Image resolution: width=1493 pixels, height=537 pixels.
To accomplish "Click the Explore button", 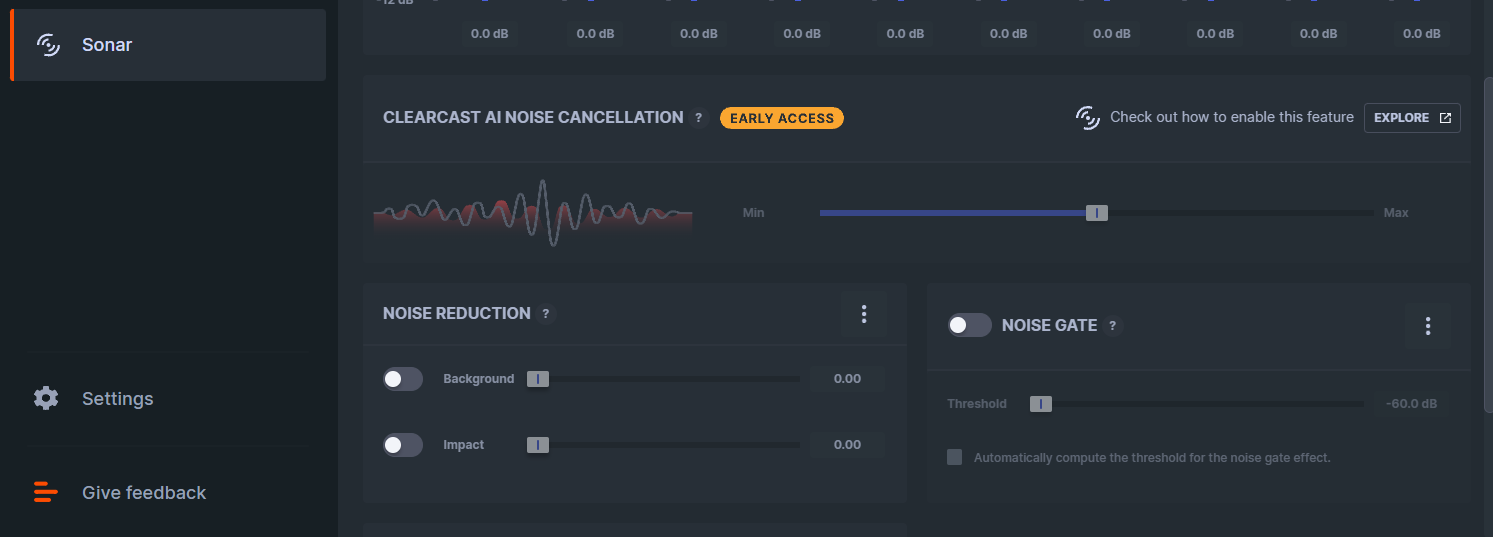I will pyautogui.click(x=1412, y=118).
